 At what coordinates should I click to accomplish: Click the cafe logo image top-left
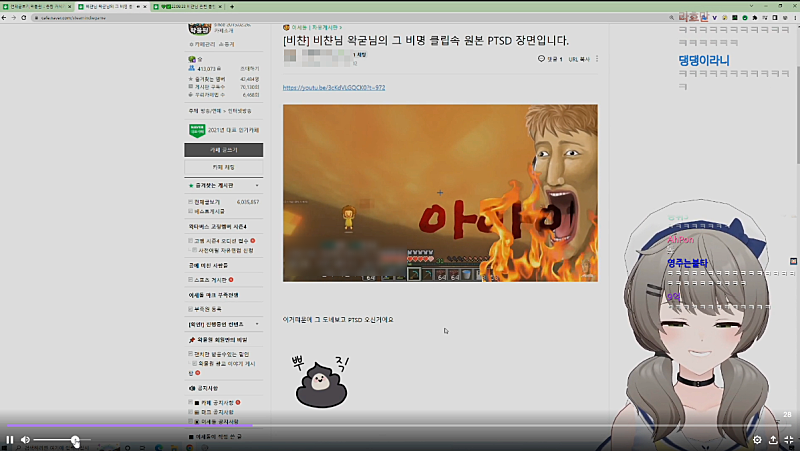point(199,29)
